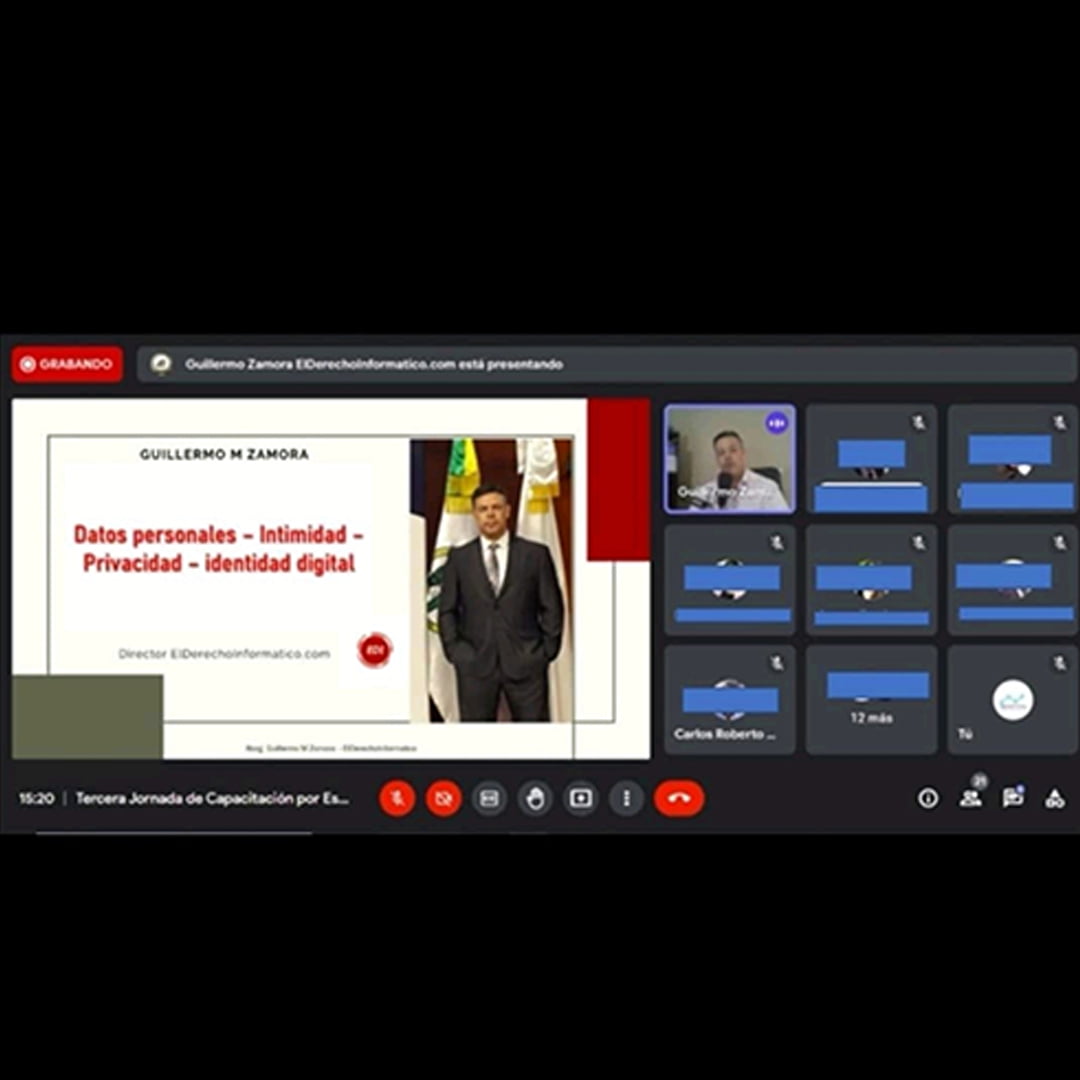
Task: Click the meeting title 'Tercera Jornada de Capacitación'
Action: click(x=213, y=799)
